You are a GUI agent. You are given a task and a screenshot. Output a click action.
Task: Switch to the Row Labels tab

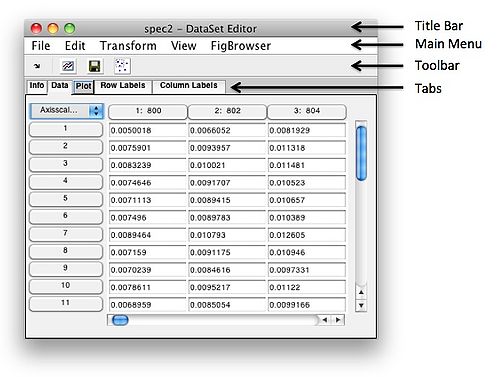click(123, 86)
